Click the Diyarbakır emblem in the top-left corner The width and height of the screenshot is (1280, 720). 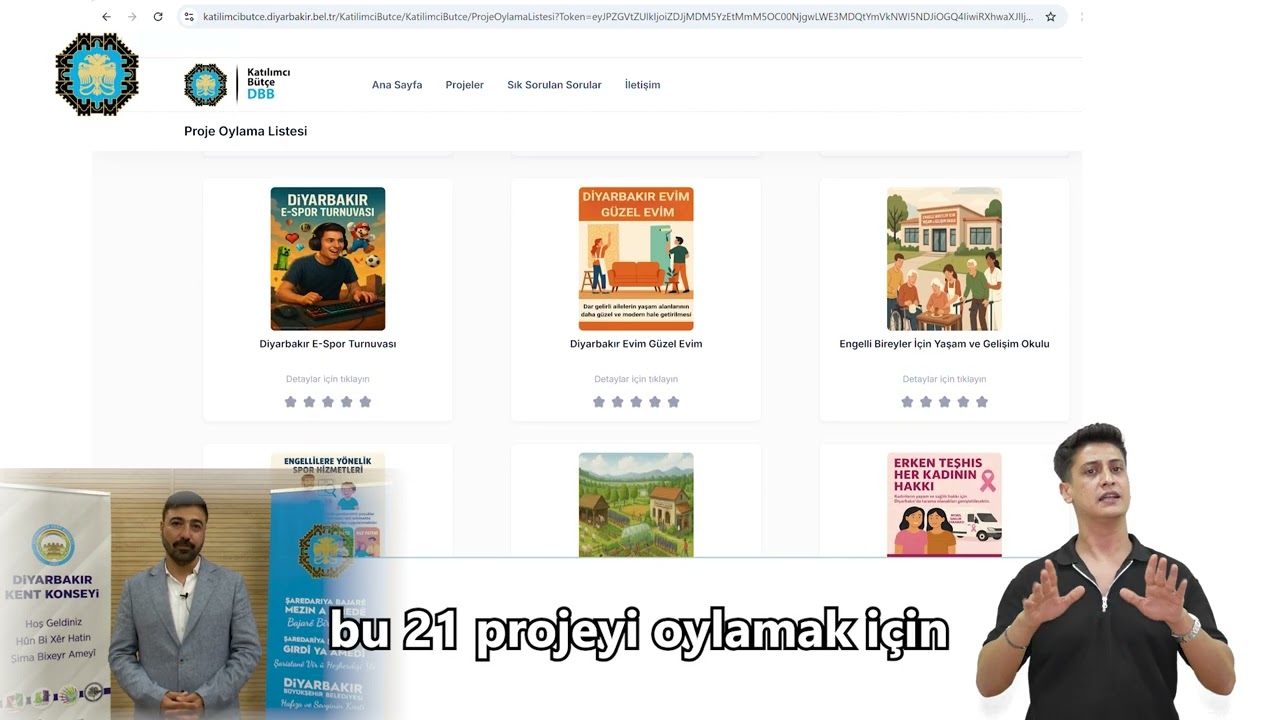pyautogui.click(x=96, y=74)
